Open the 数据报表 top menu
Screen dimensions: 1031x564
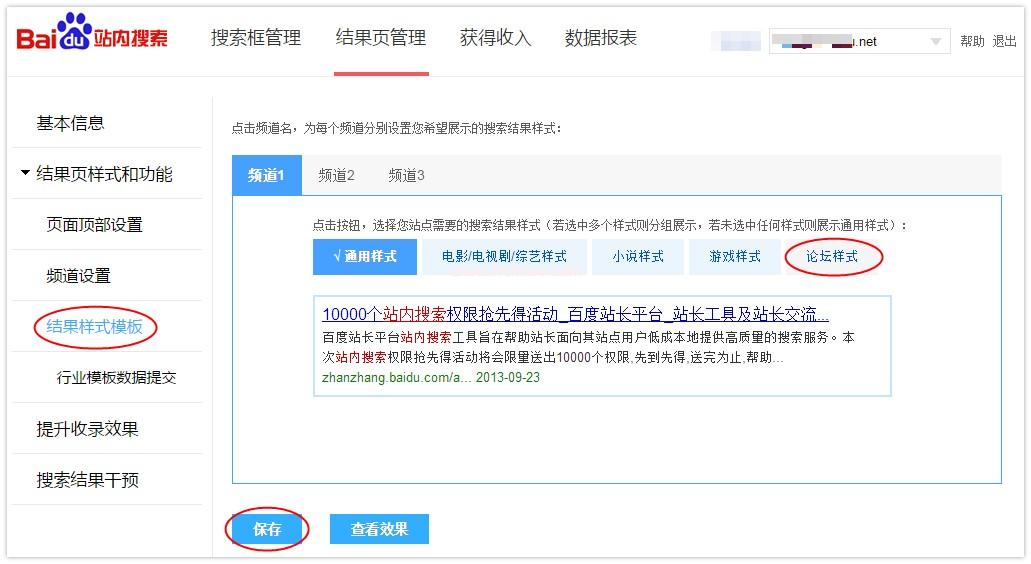601,38
